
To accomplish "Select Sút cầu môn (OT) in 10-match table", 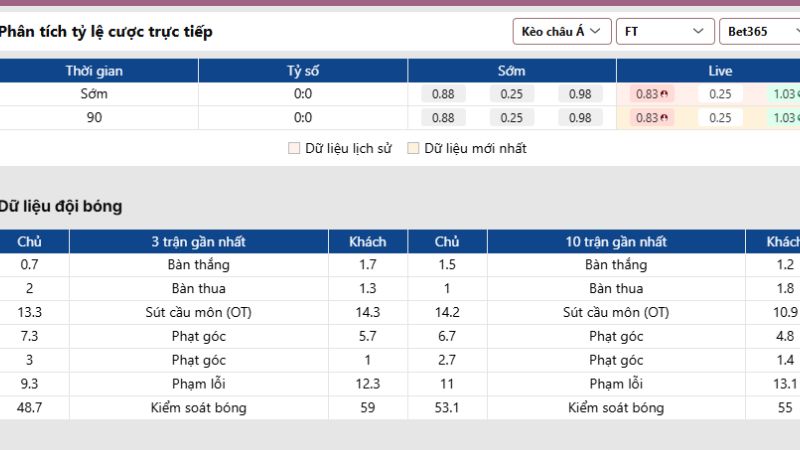I will (x=616, y=312).
